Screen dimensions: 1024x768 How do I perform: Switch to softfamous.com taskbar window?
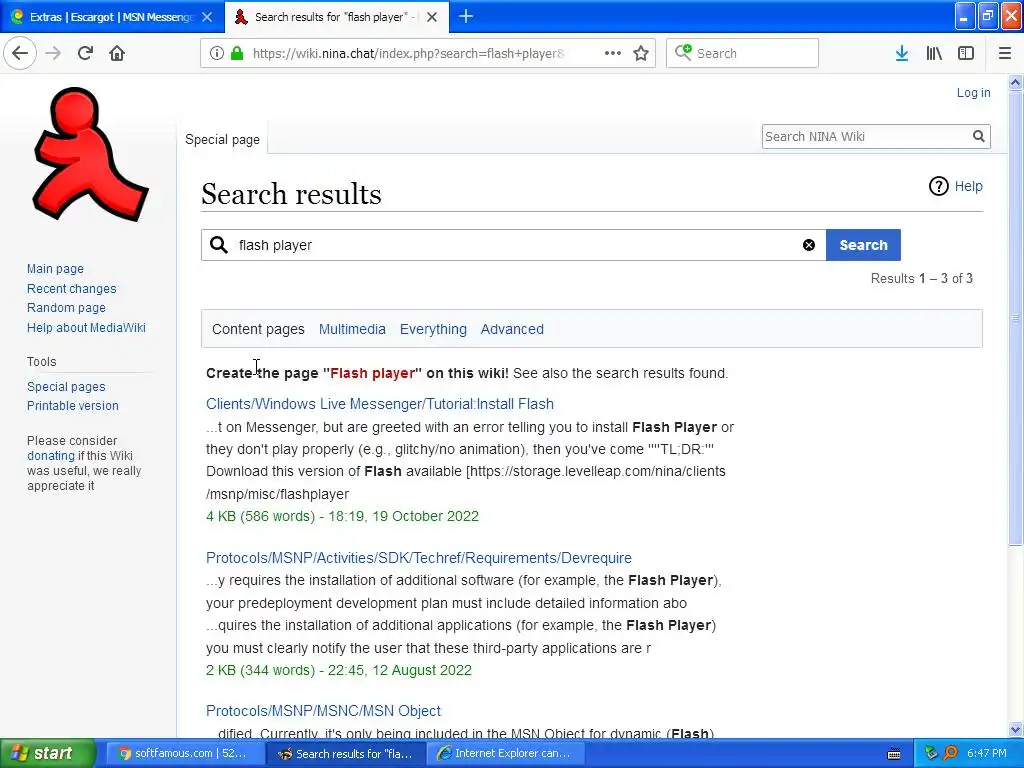[x=183, y=753]
